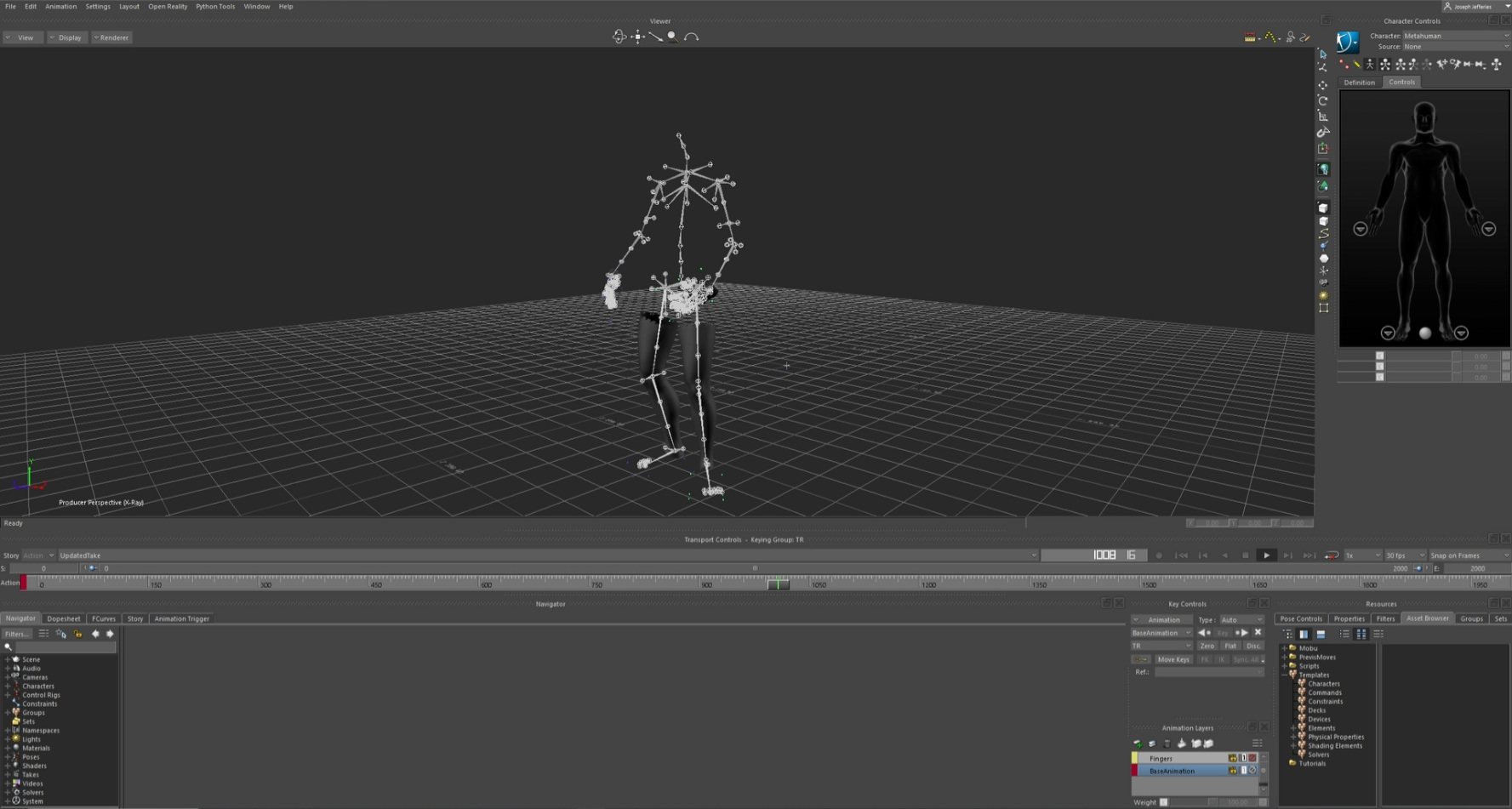The width and height of the screenshot is (1512, 809).
Task: Activate the Rotate tool in viewer toolbar
Action: click(x=1323, y=100)
